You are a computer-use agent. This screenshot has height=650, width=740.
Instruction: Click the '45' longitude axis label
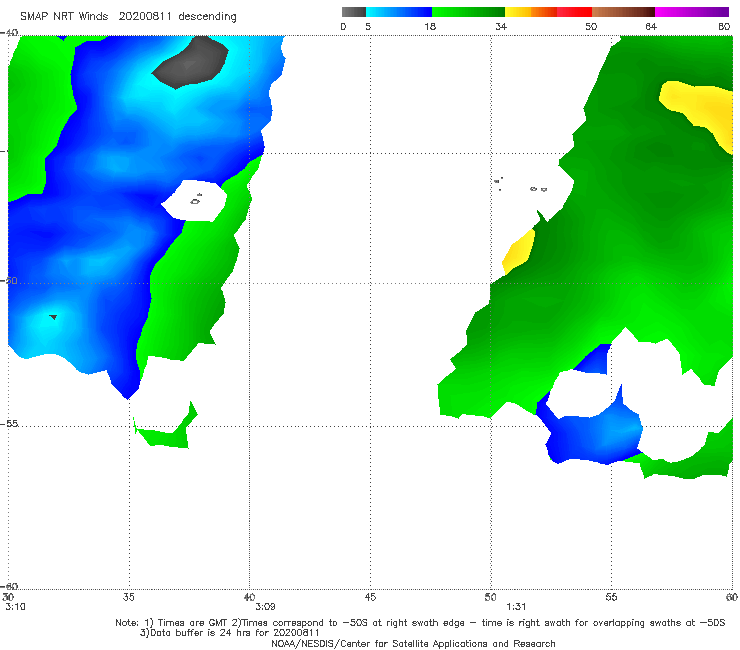pos(370,597)
